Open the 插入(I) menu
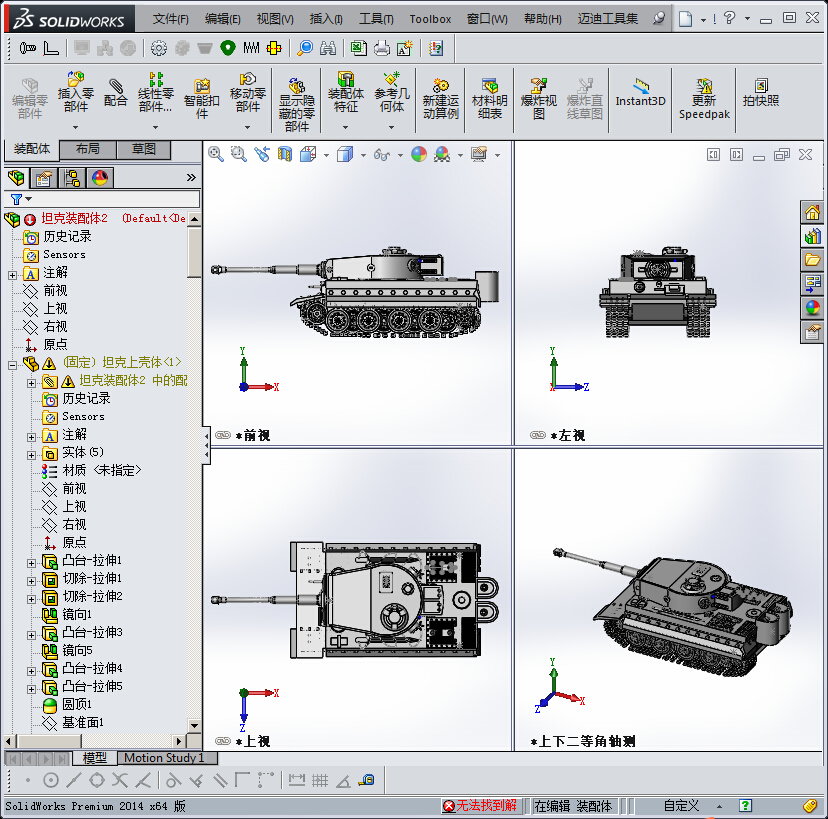 click(326, 19)
